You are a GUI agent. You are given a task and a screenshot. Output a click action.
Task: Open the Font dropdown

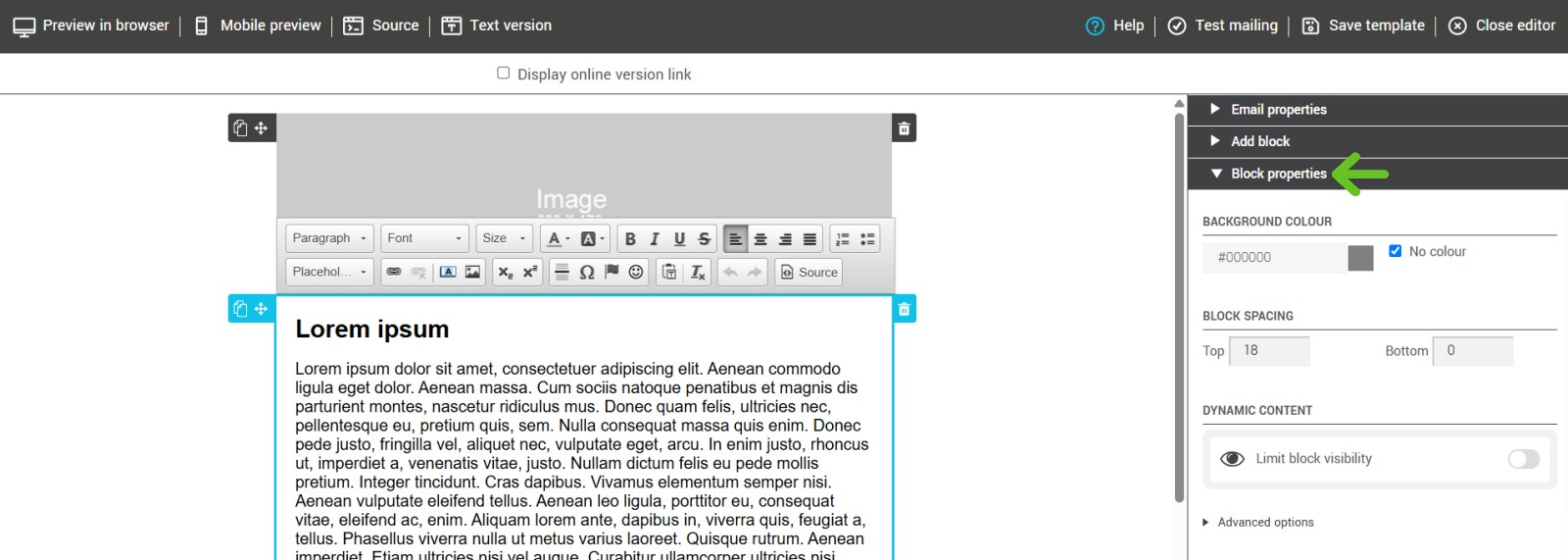tap(424, 238)
